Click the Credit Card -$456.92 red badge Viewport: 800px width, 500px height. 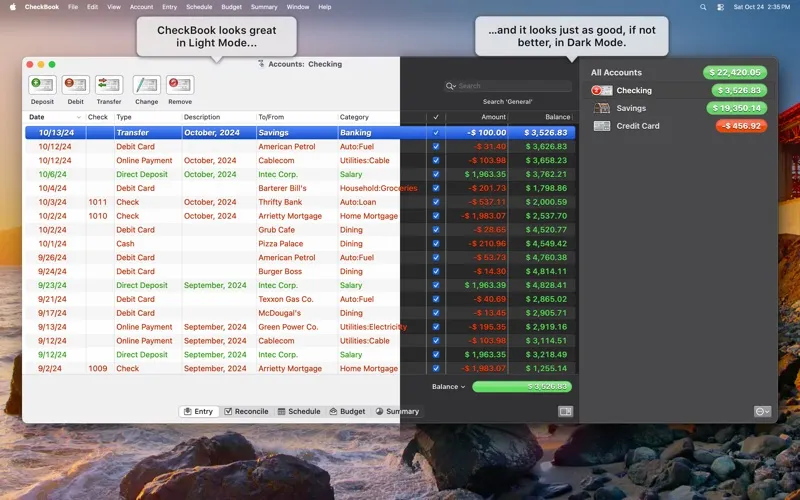(741, 126)
